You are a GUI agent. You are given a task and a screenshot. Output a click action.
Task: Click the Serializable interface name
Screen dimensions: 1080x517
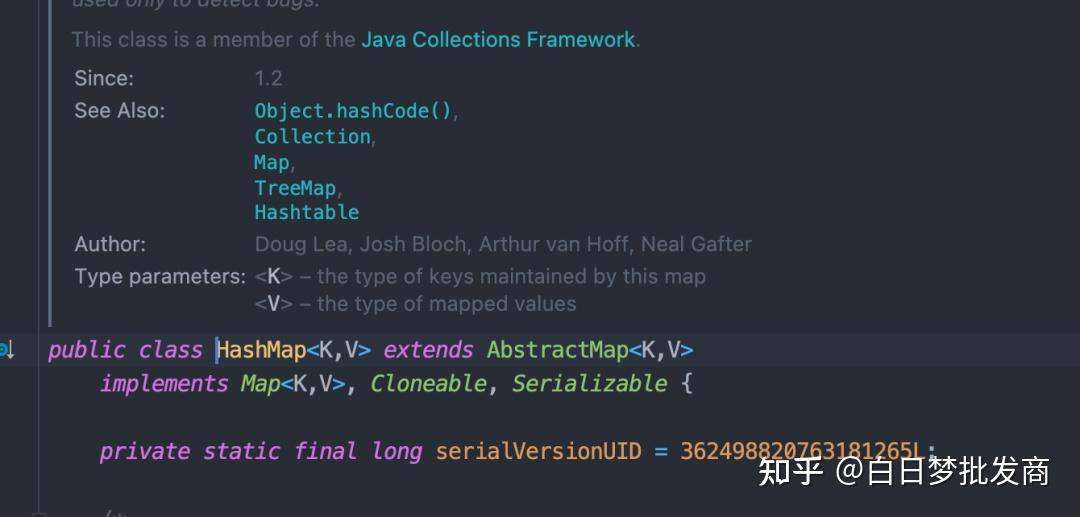click(589, 384)
